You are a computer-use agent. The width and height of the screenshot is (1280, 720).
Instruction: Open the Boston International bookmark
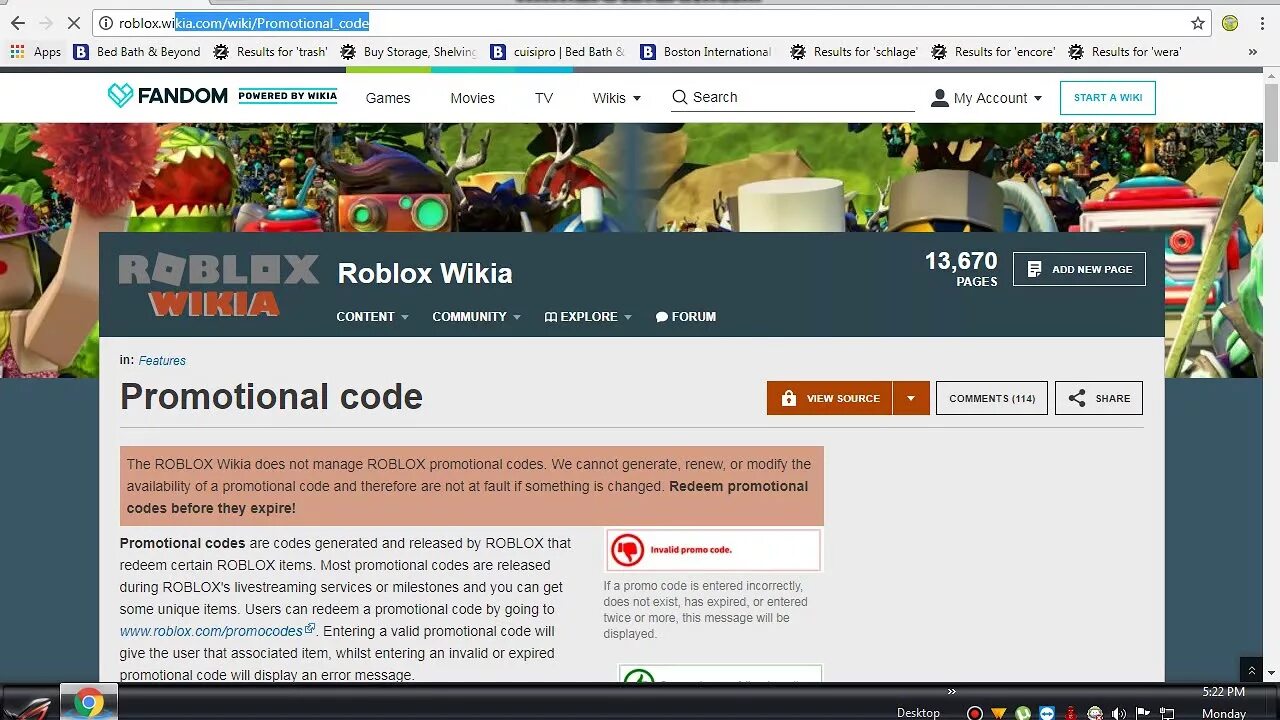click(x=706, y=52)
